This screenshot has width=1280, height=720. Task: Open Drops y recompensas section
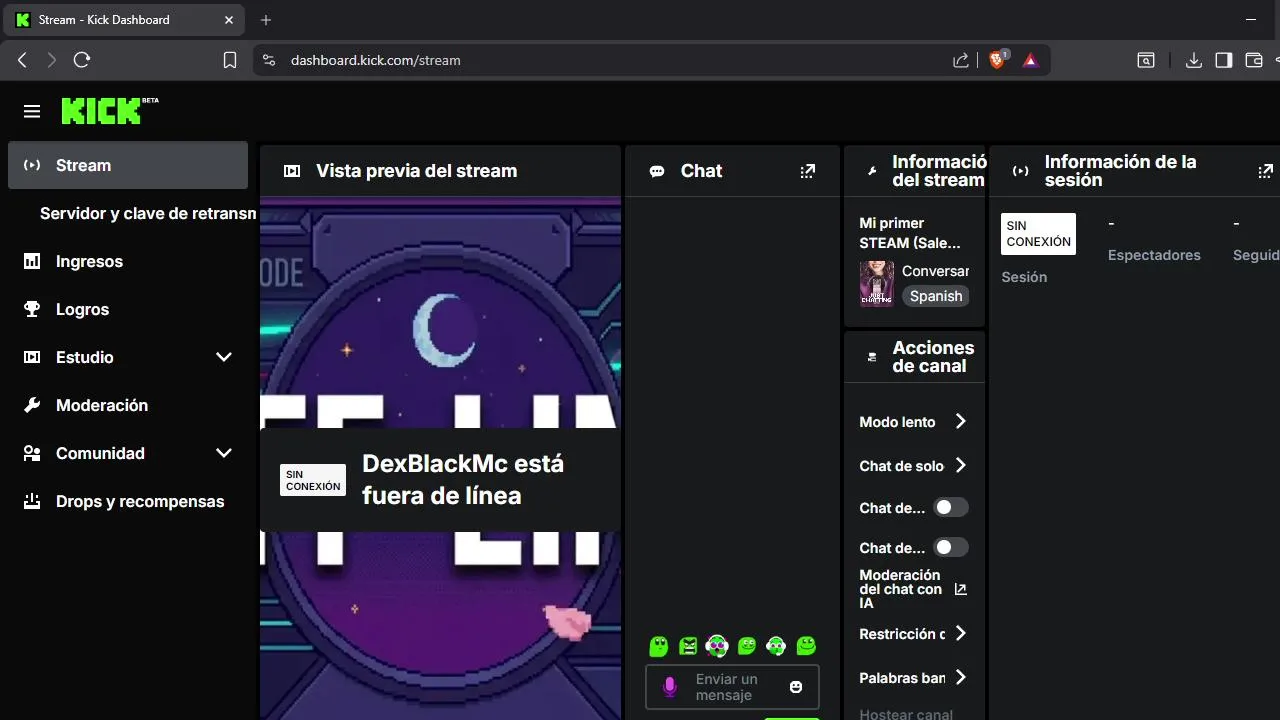(128, 501)
